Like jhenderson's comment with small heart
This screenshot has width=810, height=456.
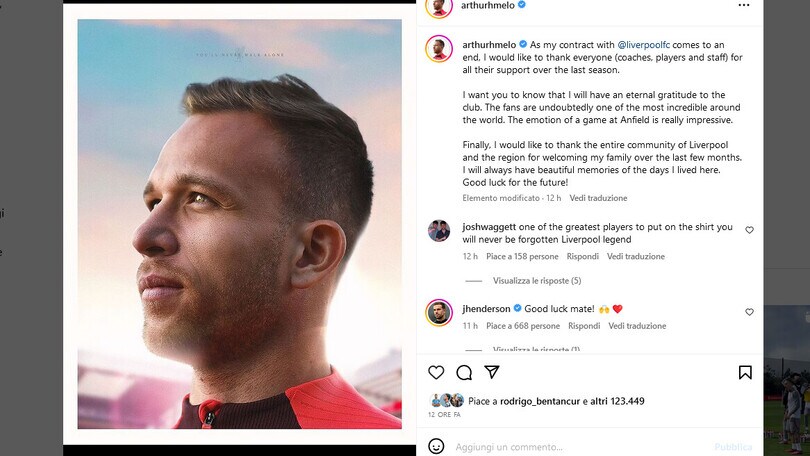coord(749,312)
